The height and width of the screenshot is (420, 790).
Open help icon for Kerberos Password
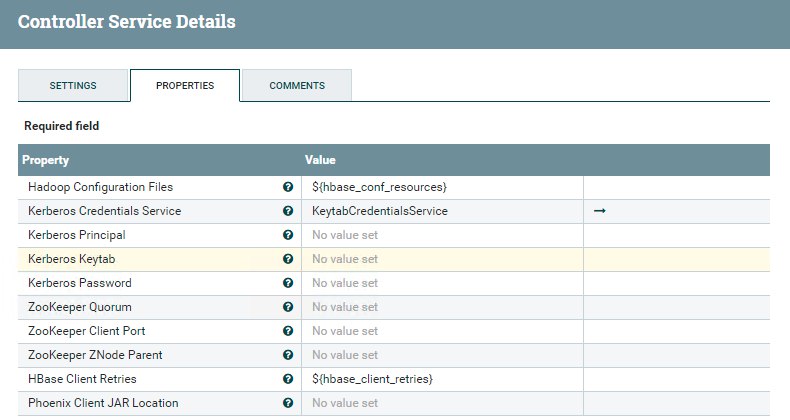[x=288, y=283]
